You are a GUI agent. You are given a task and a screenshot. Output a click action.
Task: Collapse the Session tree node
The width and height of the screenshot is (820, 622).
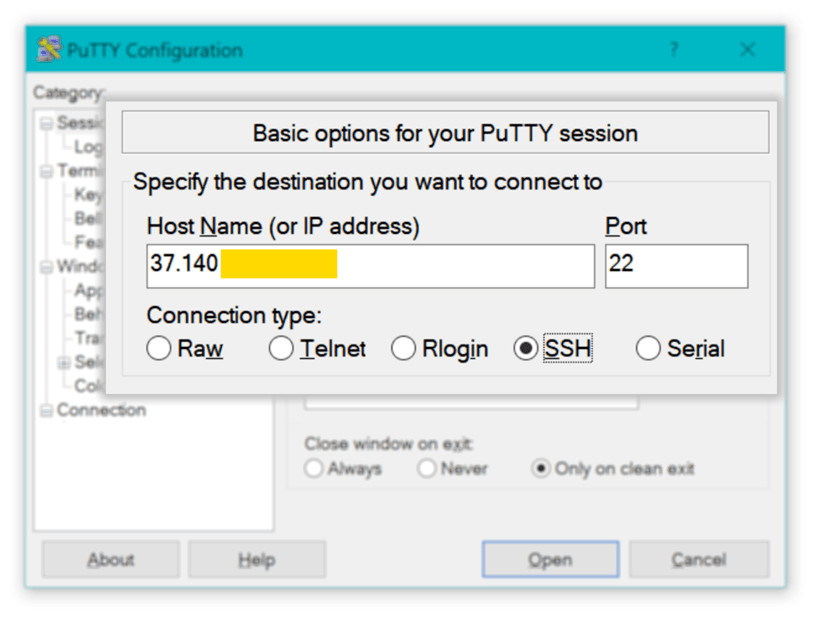pos(46,123)
